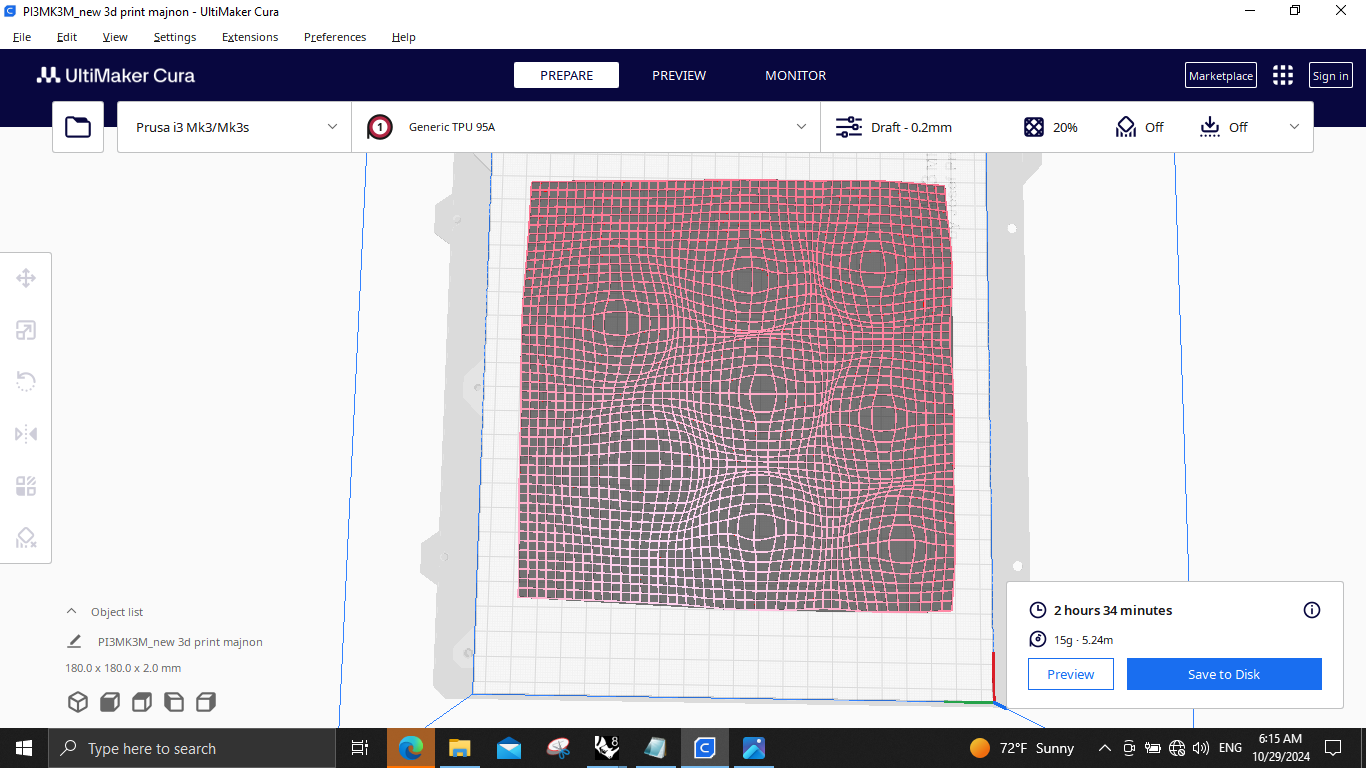The height and width of the screenshot is (768, 1366).
Task: Click the 20% infill icon
Action: tap(1034, 127)
